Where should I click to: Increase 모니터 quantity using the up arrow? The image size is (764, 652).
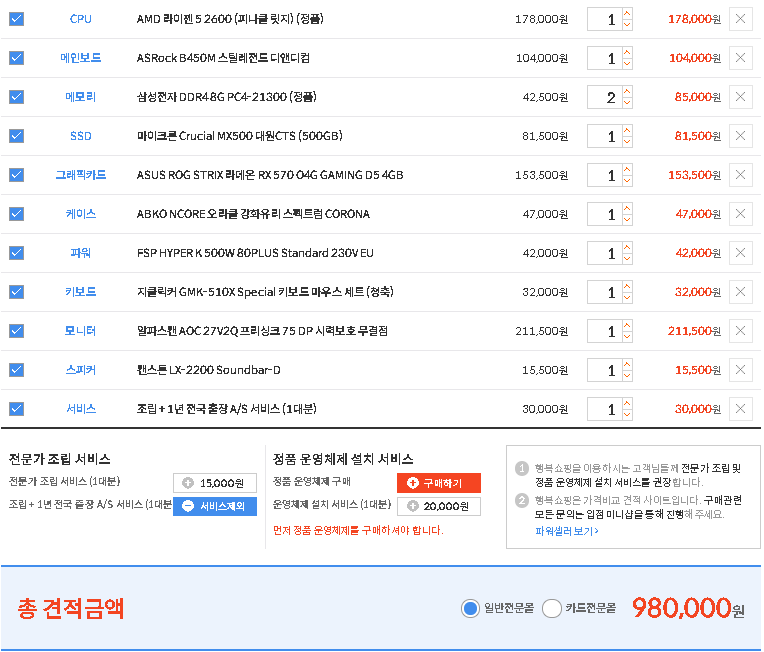(627, 326)
